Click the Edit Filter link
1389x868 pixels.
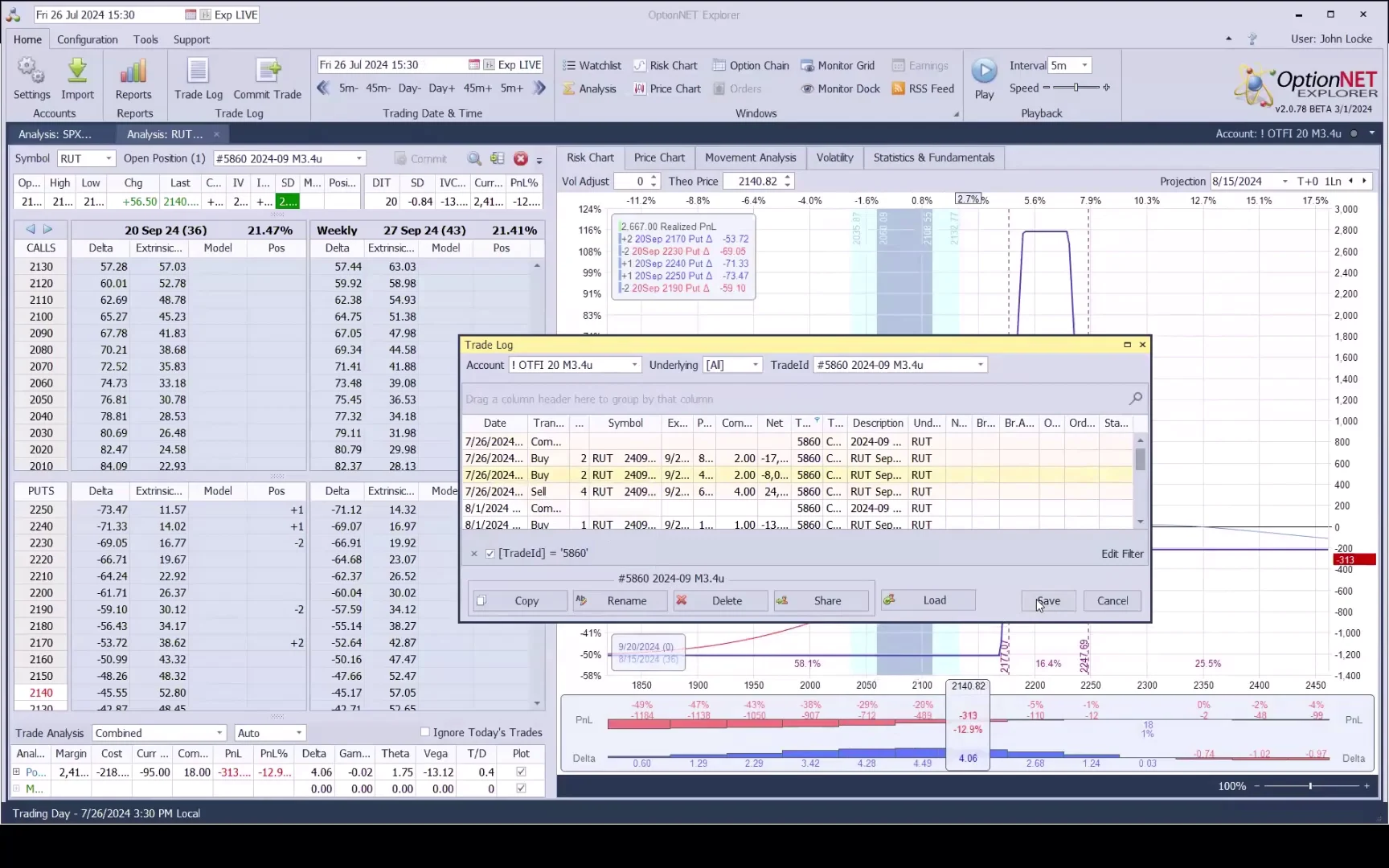pos(1122,554)
